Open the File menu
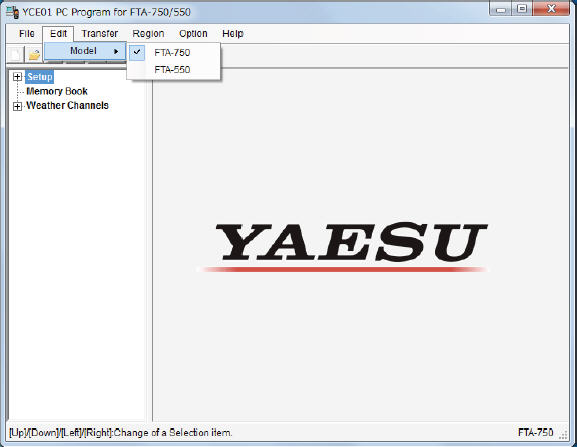Screen dimensions: 577x447 [x=27, y=33]
